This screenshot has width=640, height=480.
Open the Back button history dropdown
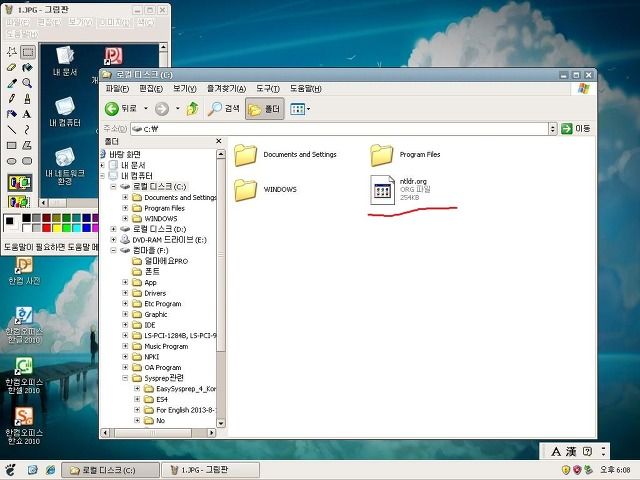point(146,109)
